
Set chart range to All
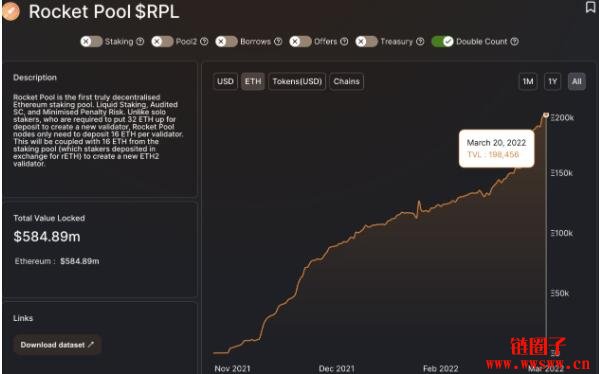coord(576,81)
